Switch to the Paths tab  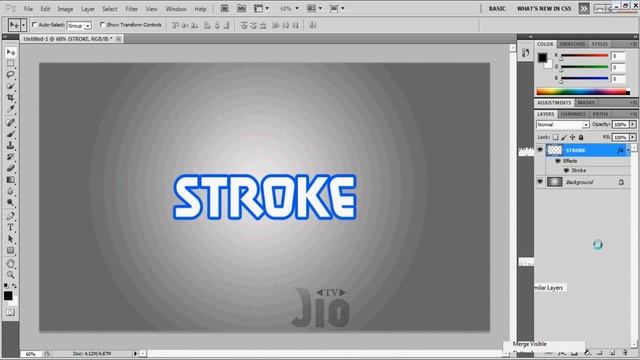(600, 114)
